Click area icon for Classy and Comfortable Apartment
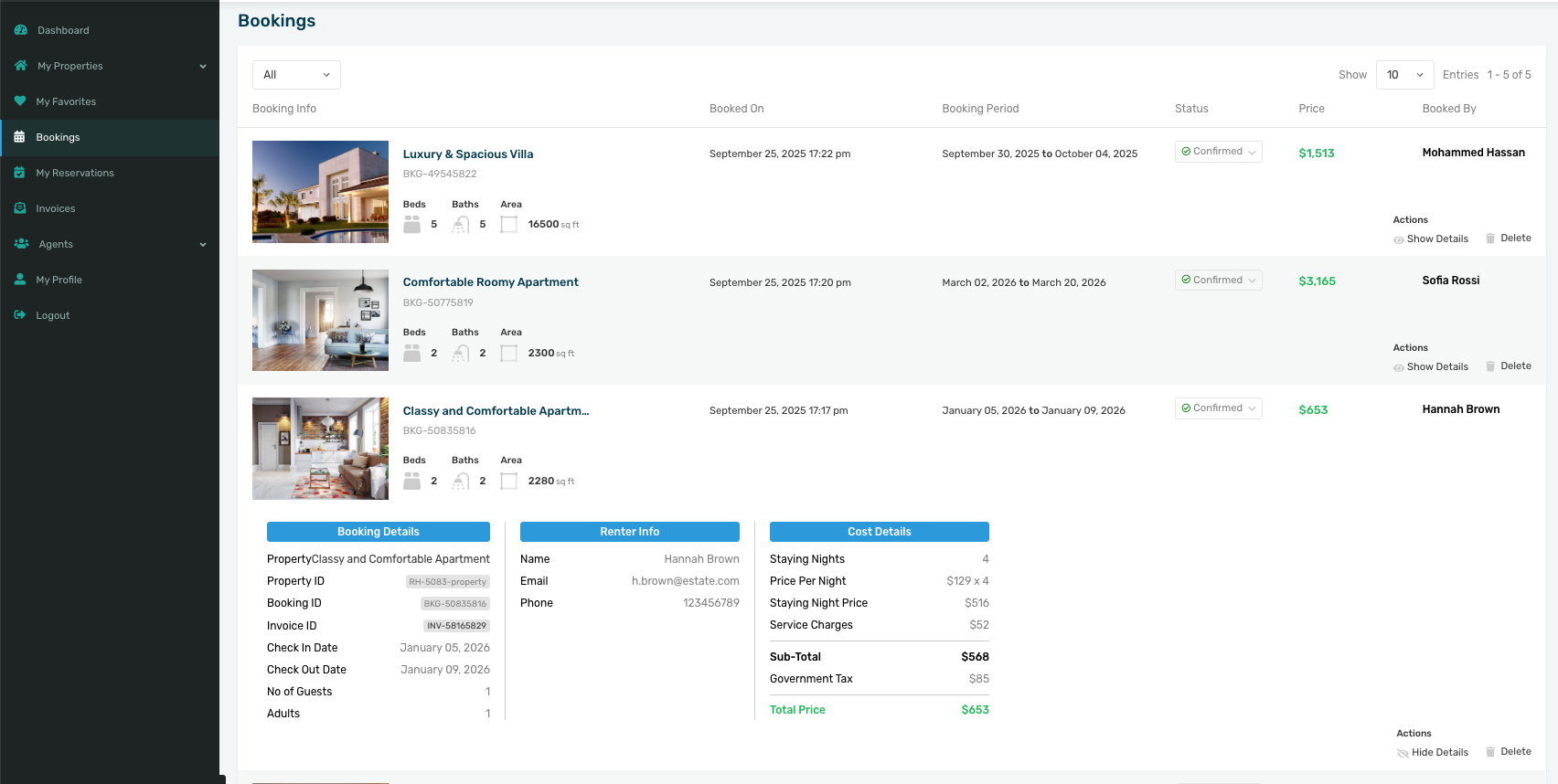 509,481
